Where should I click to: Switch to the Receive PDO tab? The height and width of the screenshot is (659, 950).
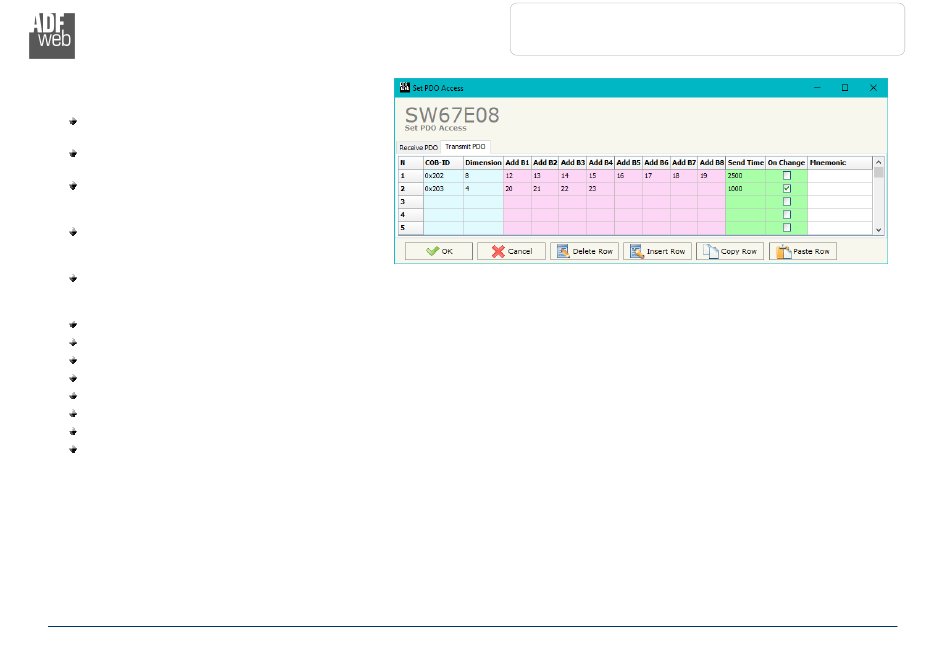(418, 147)
